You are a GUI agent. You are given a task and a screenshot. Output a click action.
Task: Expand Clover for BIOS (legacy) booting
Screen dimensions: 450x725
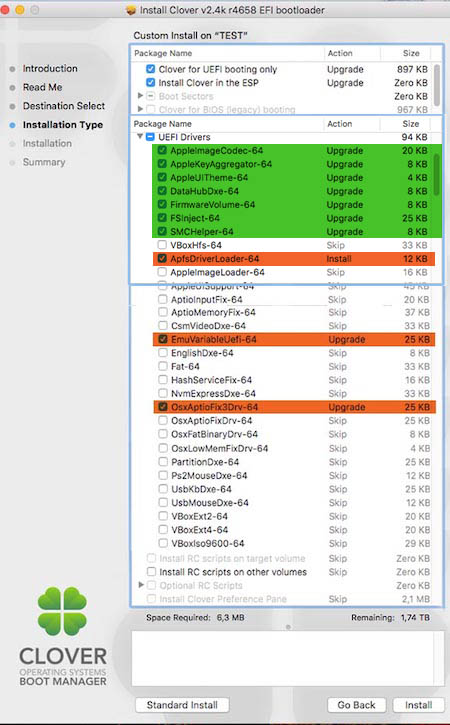pos(140,109)
